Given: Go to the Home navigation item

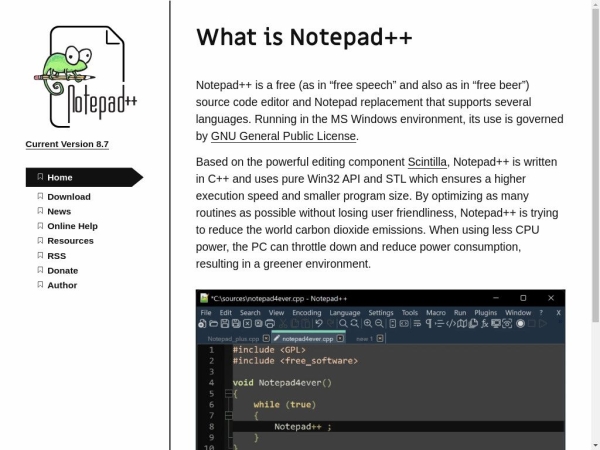Looking at the screenshot, I should click(x=84, y=177).
